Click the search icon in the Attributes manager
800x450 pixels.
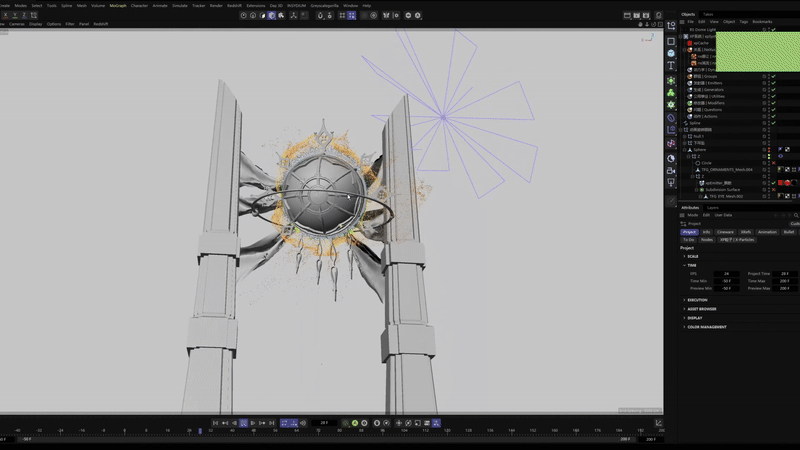tap(796, 215)
